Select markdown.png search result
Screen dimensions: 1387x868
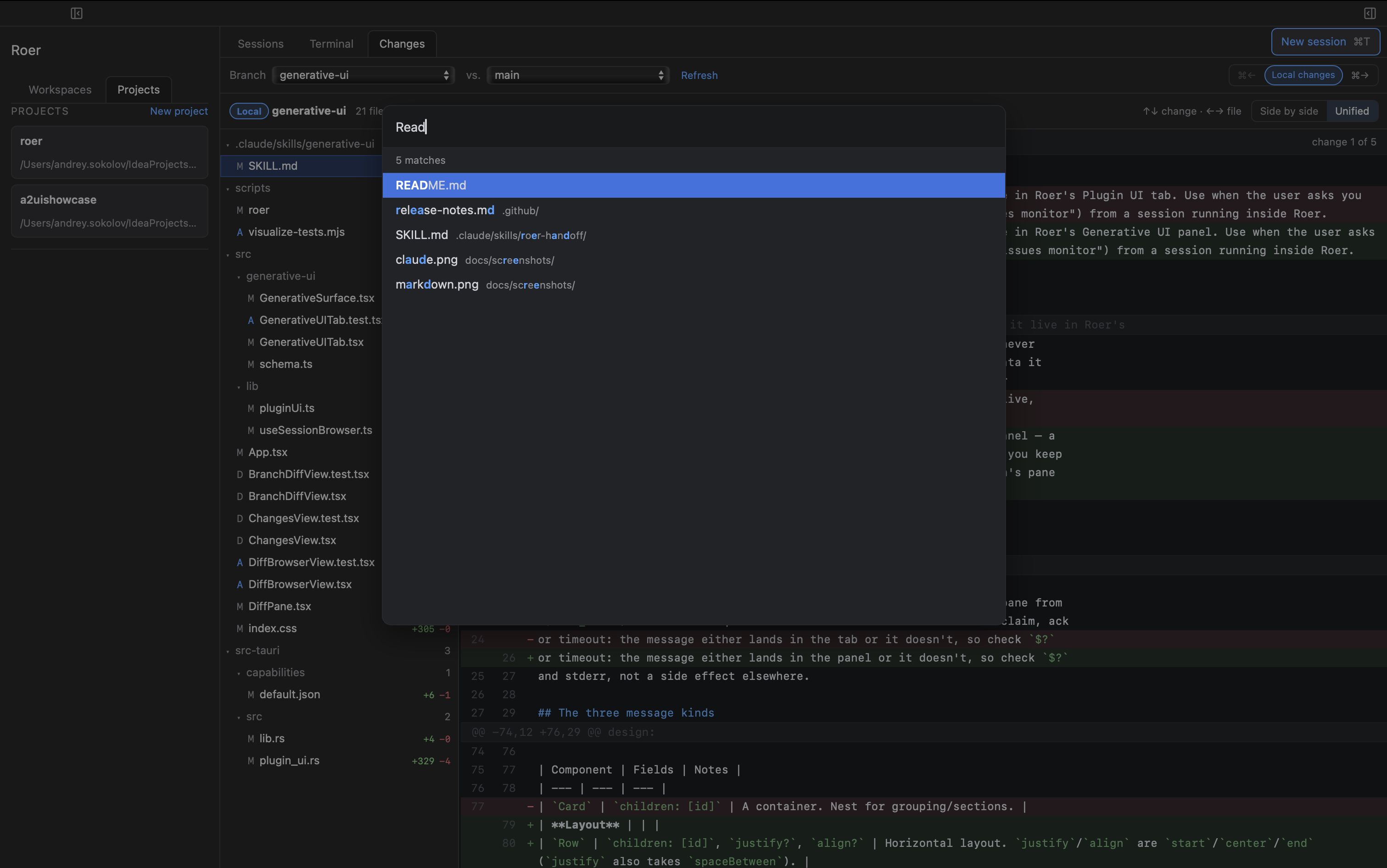(694, 284)
